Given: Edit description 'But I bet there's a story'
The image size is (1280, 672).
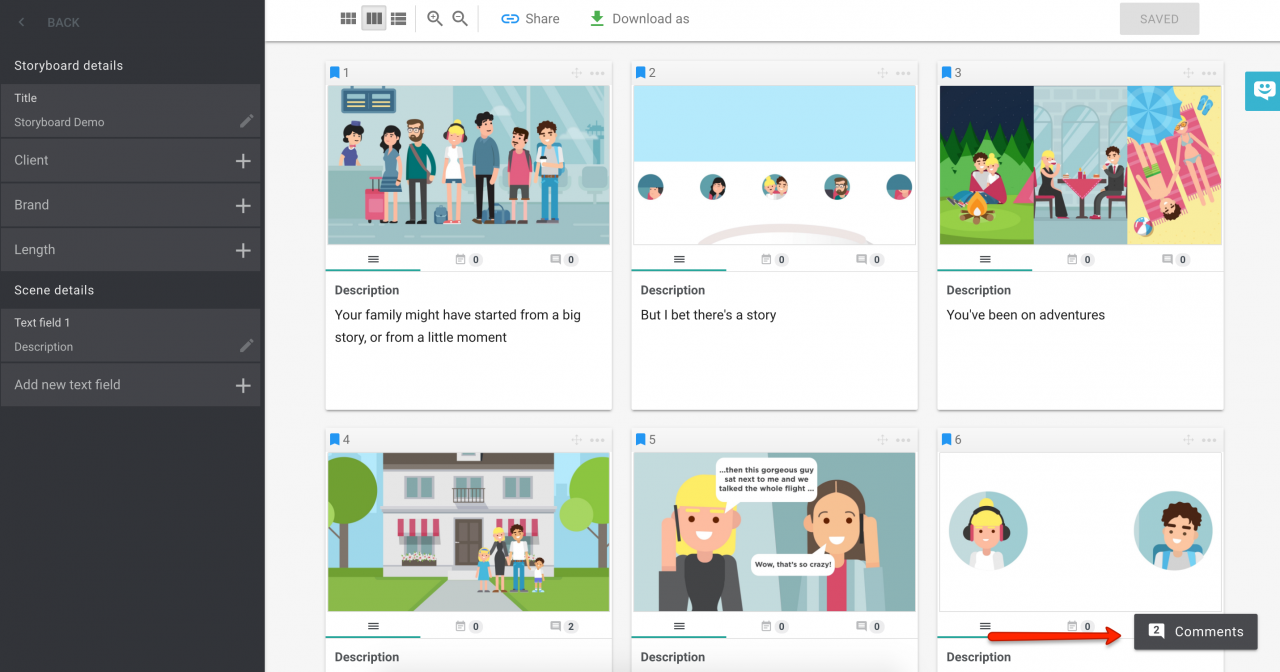Looking at the screenshot, I should (x=709, y=315).
